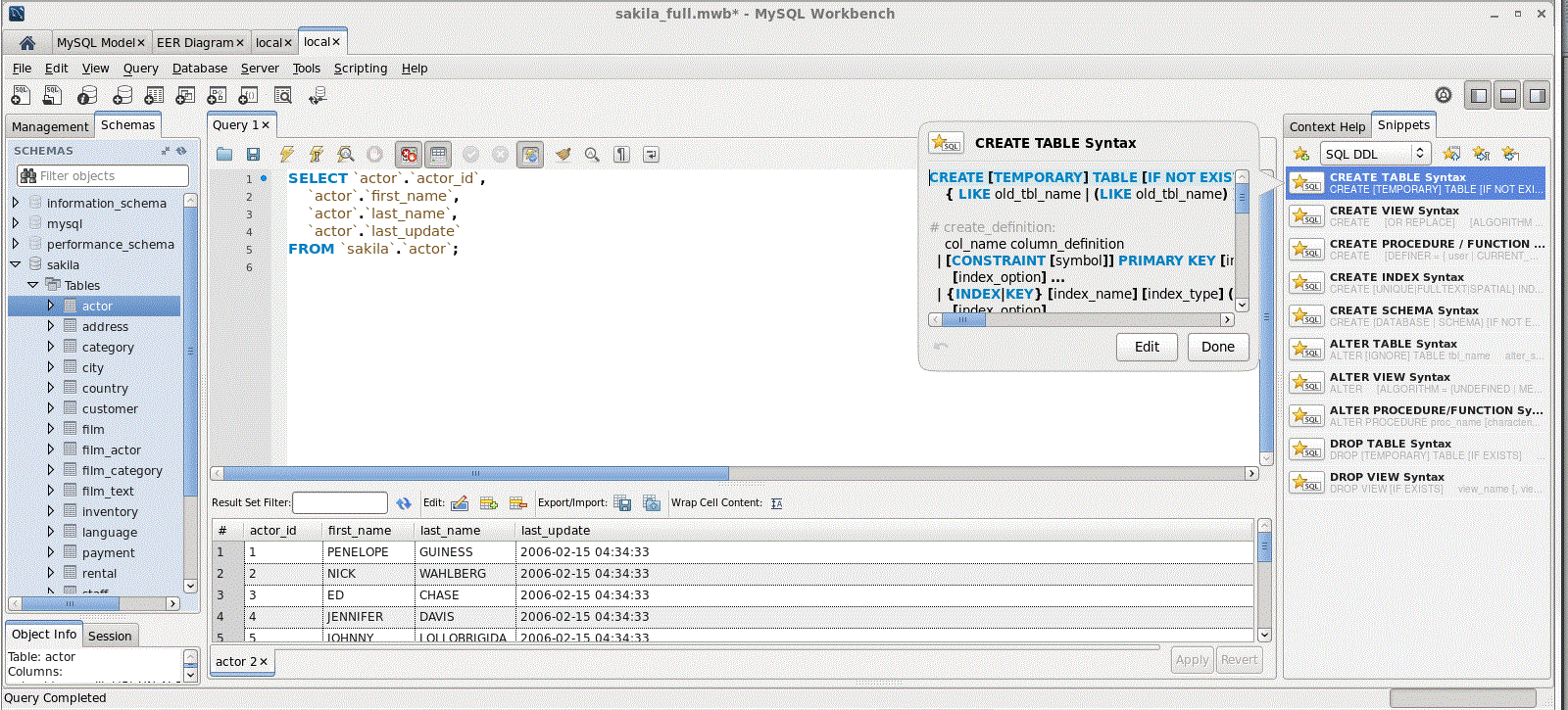1568x710 pixels.
Task: Collapse the sakila schema tree node
Action: [x=16, y=264]
